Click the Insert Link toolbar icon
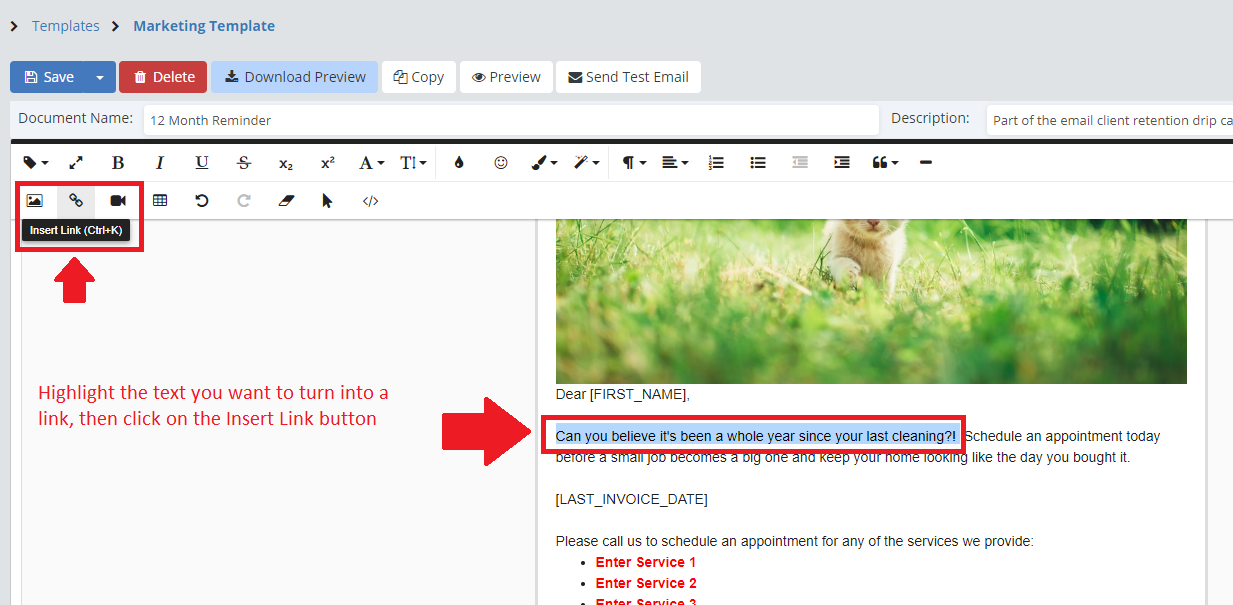 [76, 201]
